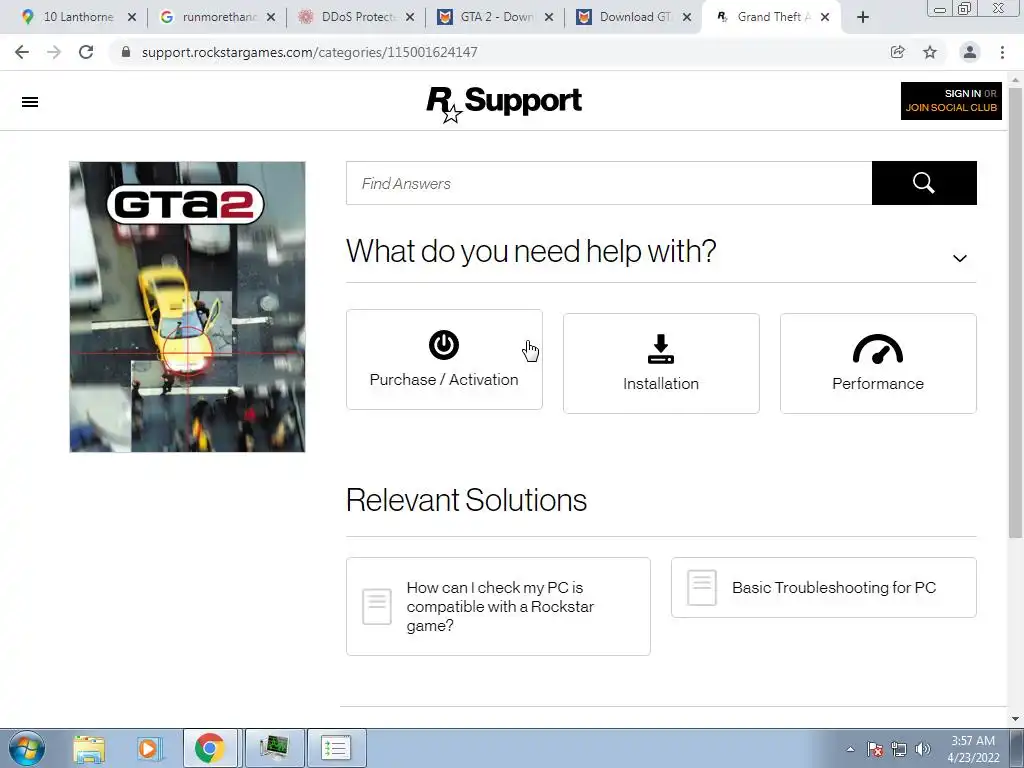Screen dimensions: 1024x768
Task: Show hidden system tray icons arrow
Action: pyautogui.click(x=850, y=749)
